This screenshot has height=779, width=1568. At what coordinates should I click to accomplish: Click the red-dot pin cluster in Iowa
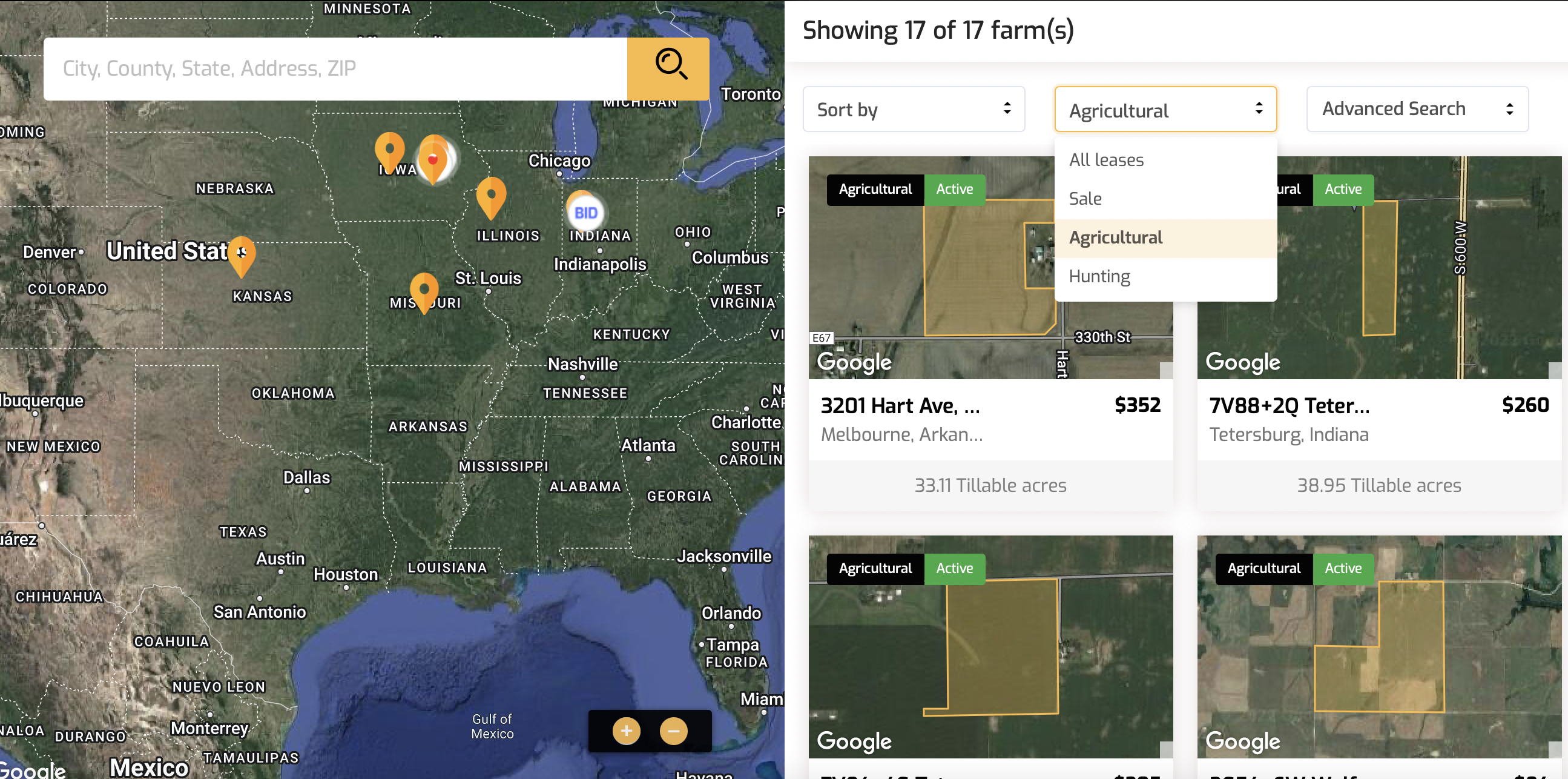click(433, 159)
